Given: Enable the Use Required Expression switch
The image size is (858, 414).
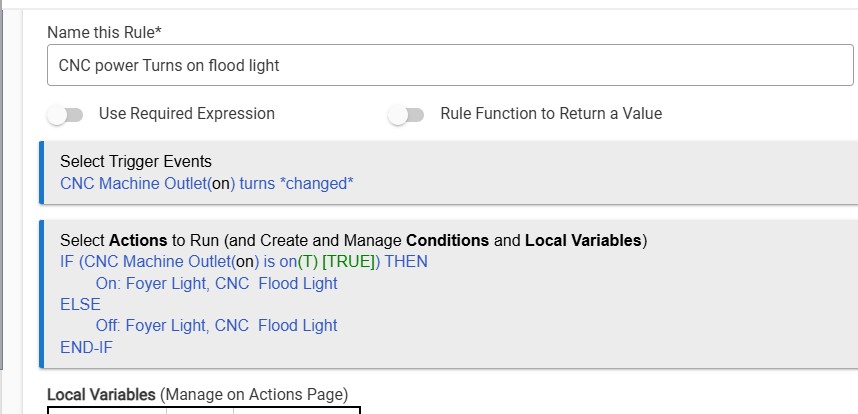Looking at the screenshot, I should click(x=67, y=115).
